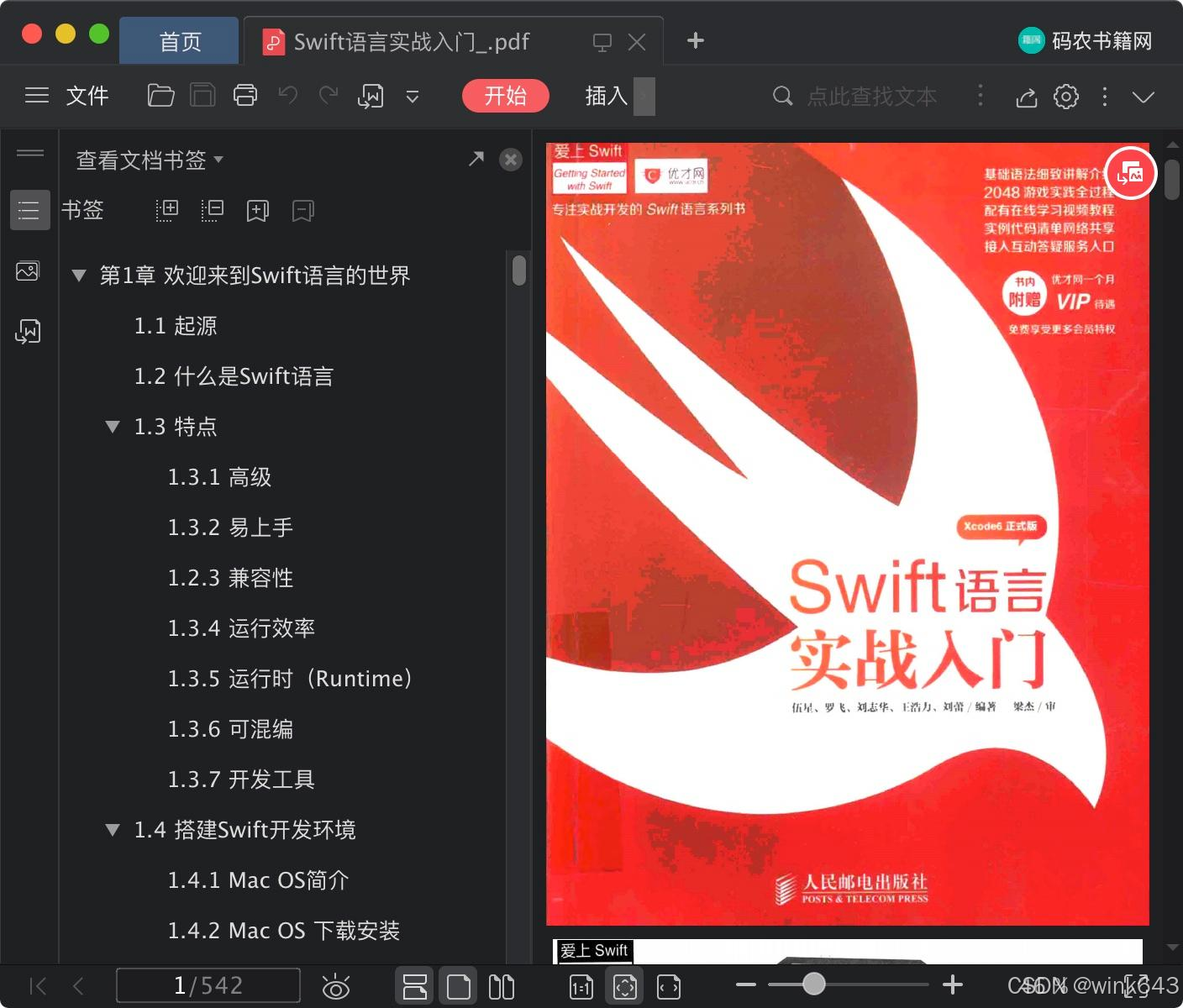Open bookmark 1.3.2 易上手
This screenshot has width=1183, height=1008.
click(230, 528)
